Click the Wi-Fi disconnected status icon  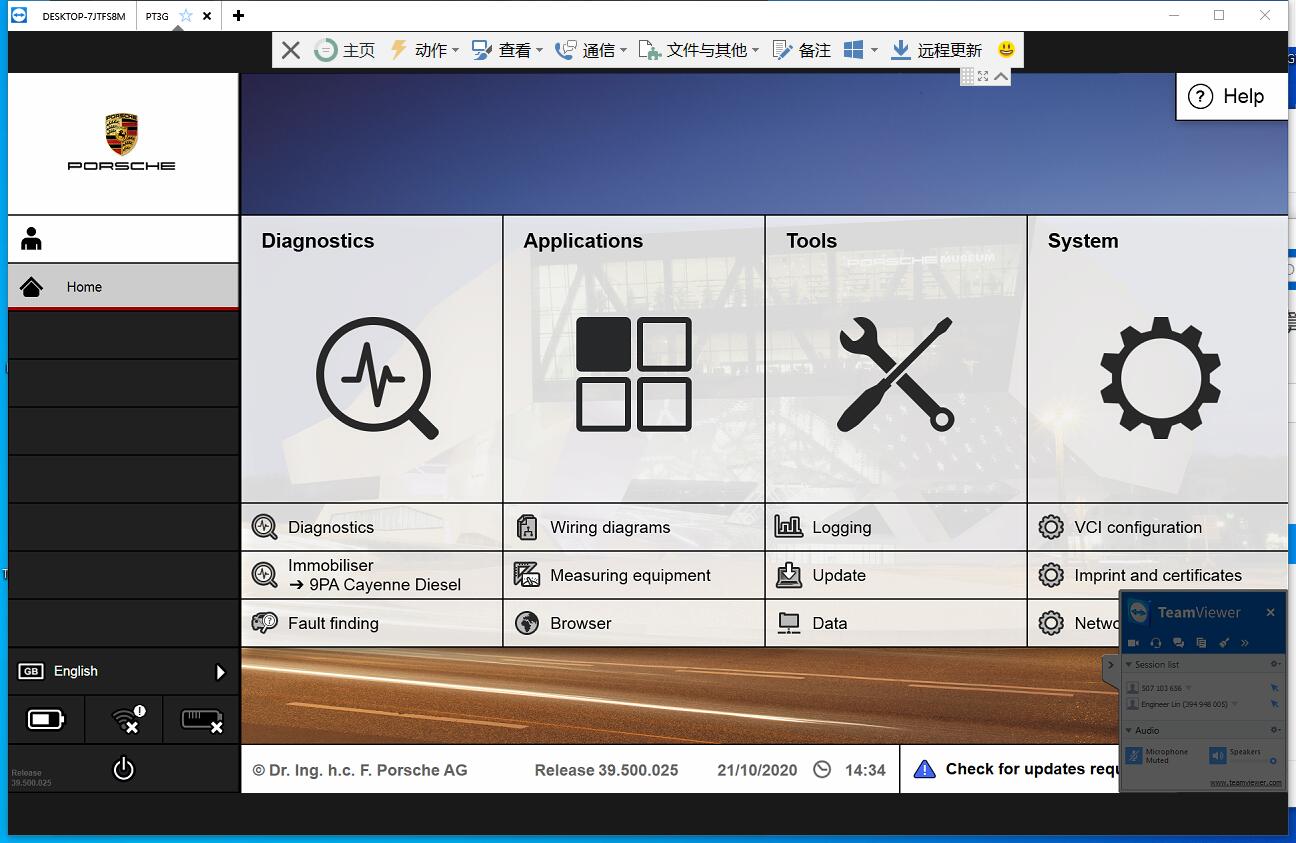point(127,719)
